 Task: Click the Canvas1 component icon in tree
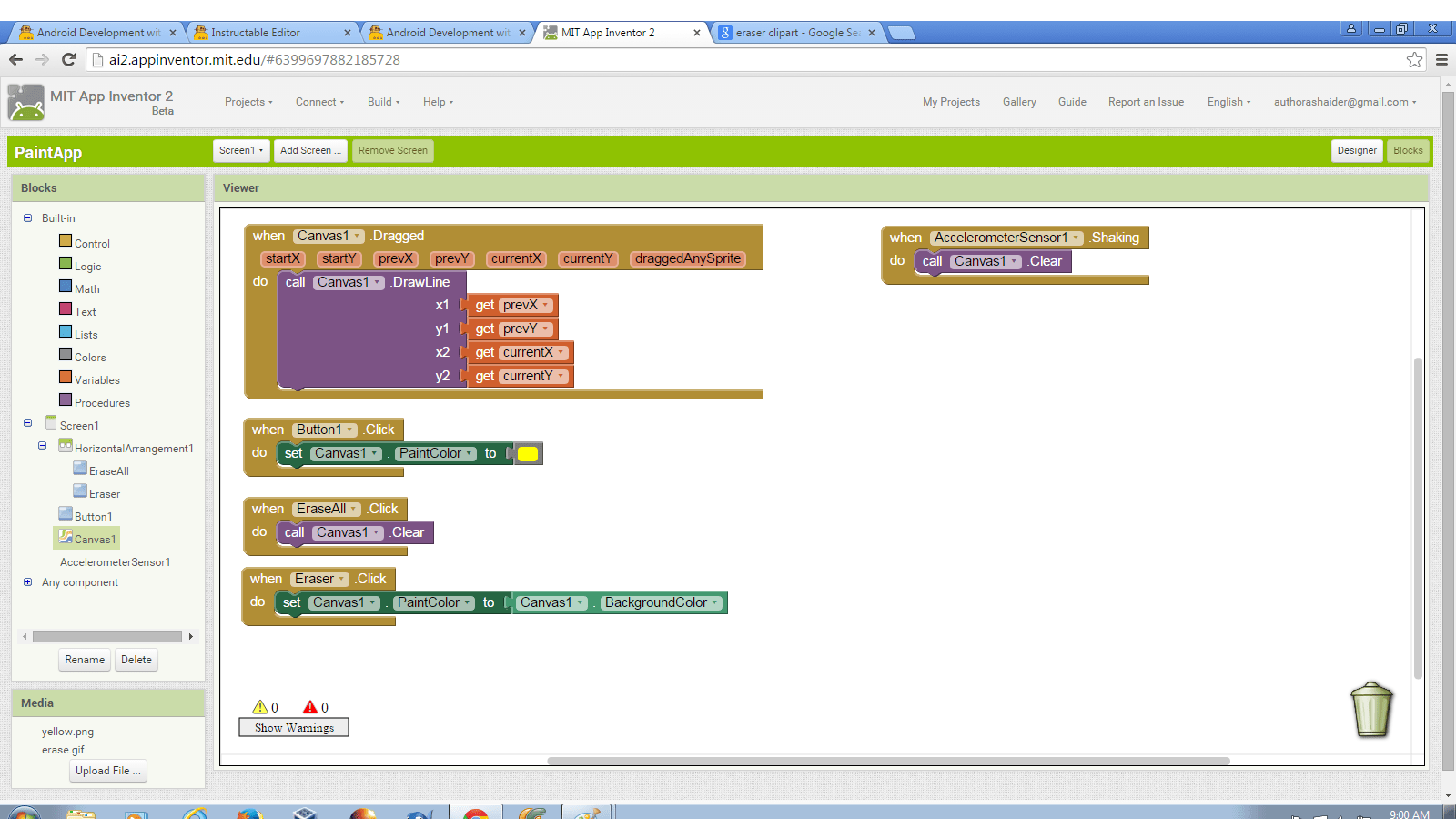coord(66,537)
